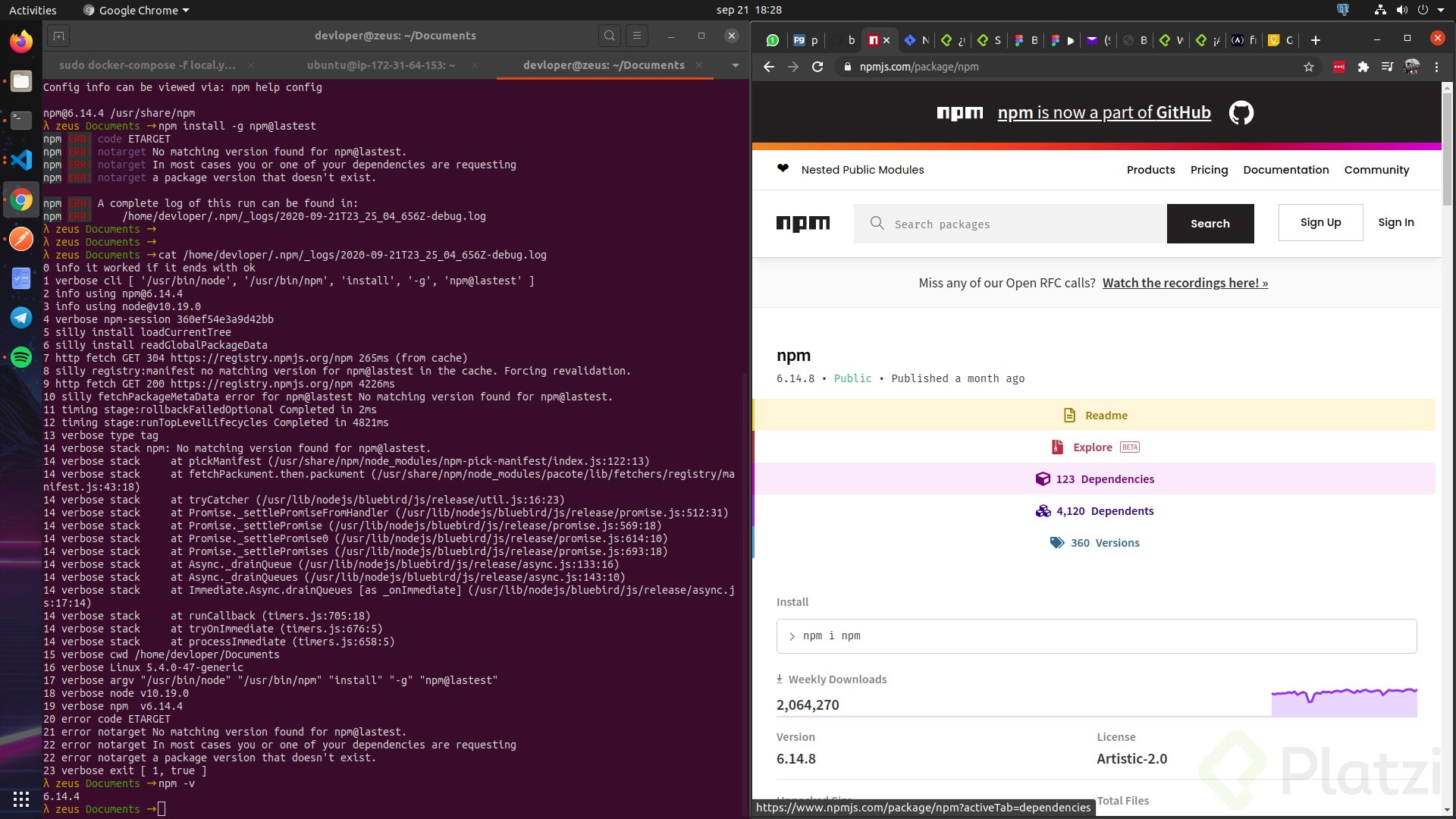
Task: Click the Chrome page vertical scrollbar
Action: [x=1447, y=148]
